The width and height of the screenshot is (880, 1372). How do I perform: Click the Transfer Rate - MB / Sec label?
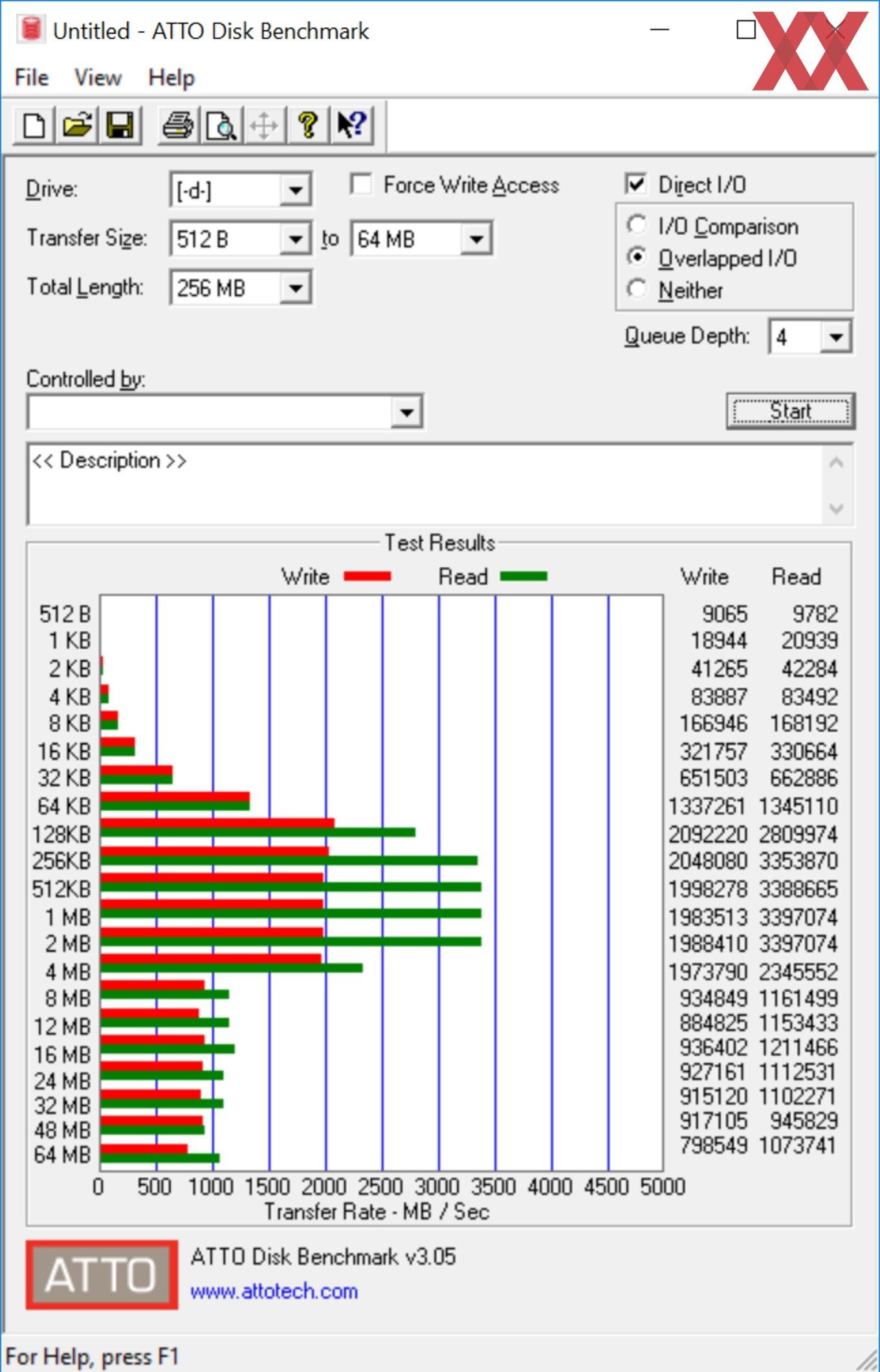point(377,1211)
